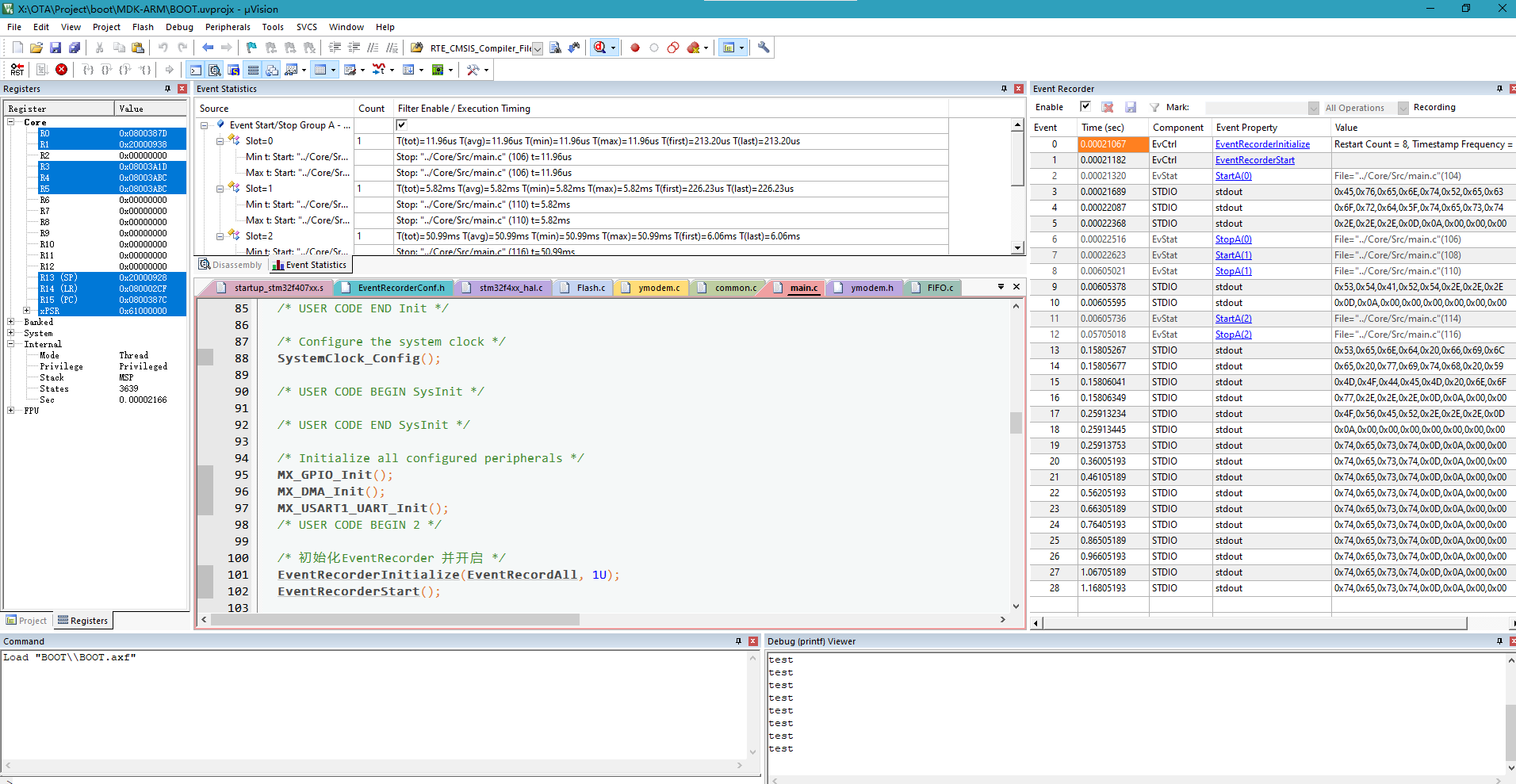
Task: Insert a breakpoint using red dot icon
Action: point(634,48)
